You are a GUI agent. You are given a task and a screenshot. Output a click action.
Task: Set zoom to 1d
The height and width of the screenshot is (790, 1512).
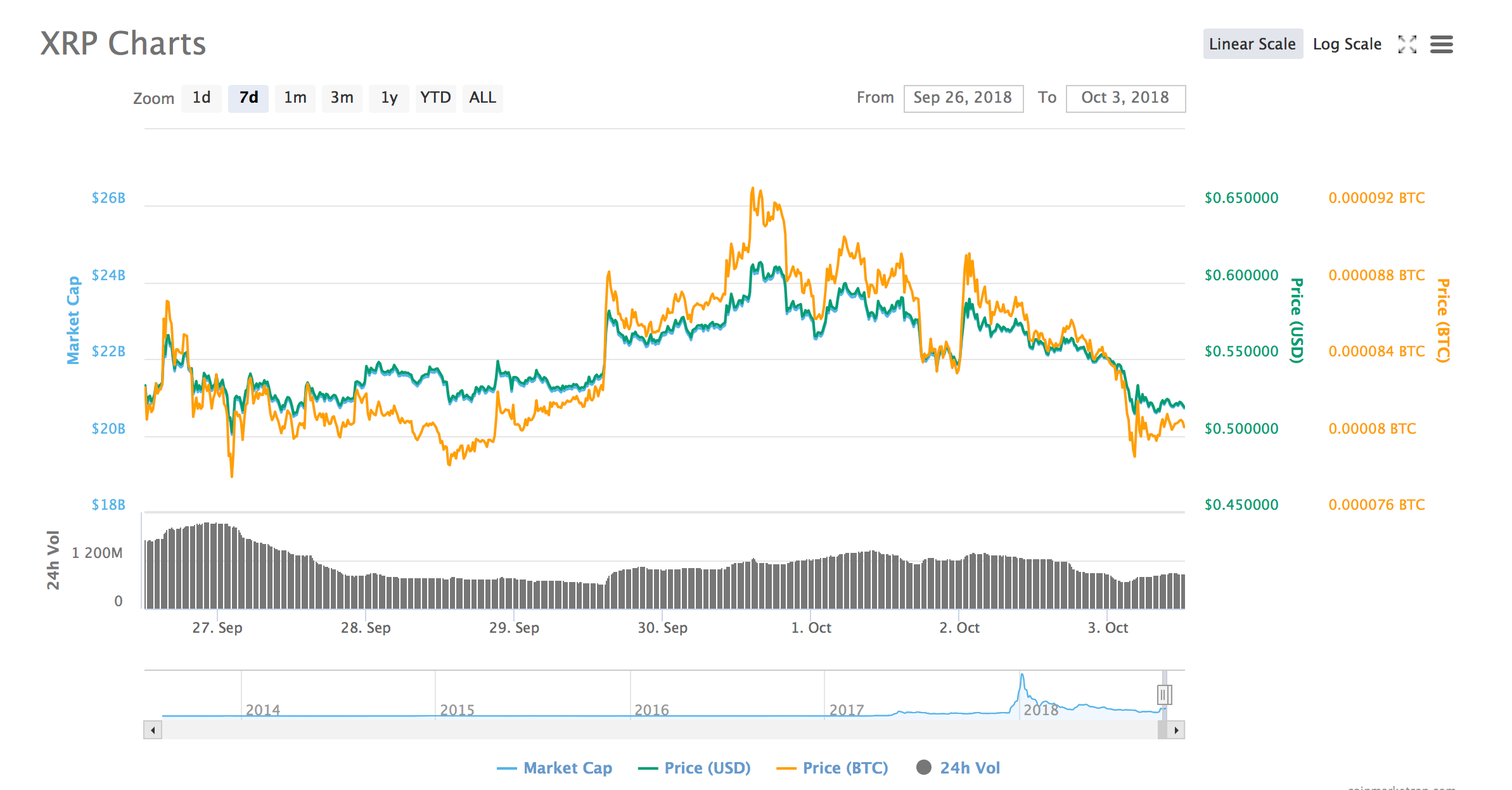[x=202, y=98]
